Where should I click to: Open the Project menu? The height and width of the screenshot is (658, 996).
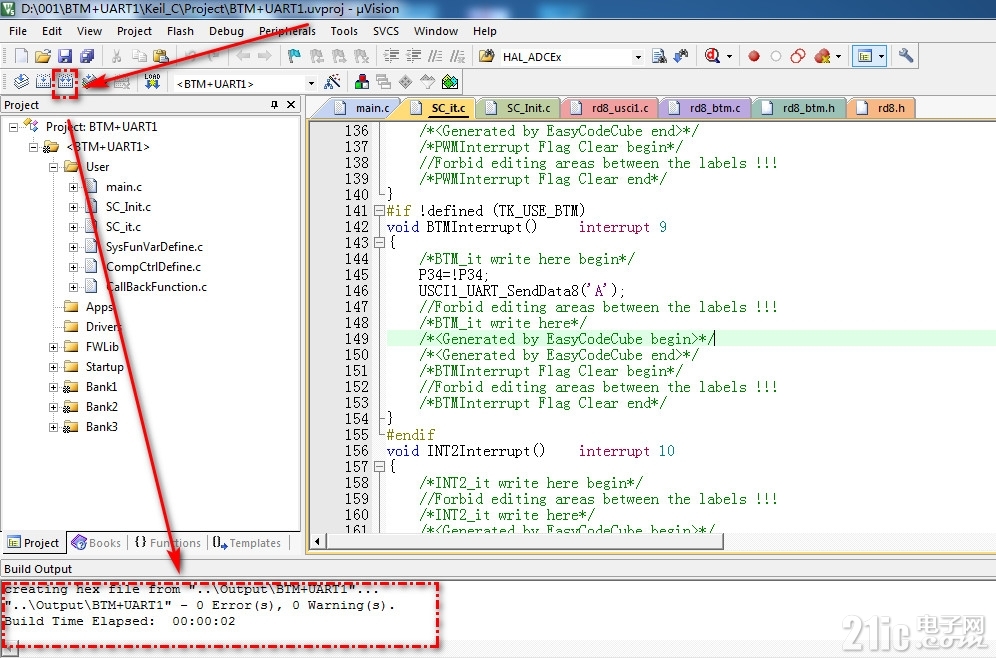click(134, 31)
